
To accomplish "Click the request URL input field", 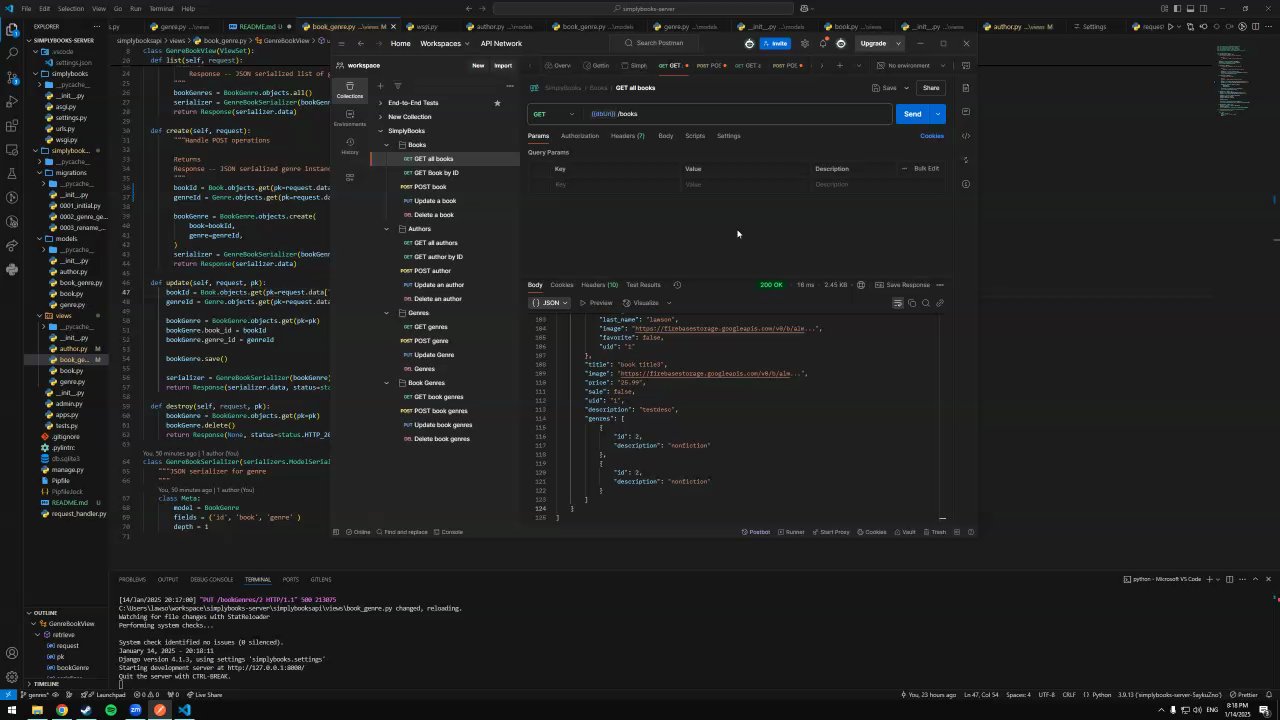I will [x=736, y=114].
